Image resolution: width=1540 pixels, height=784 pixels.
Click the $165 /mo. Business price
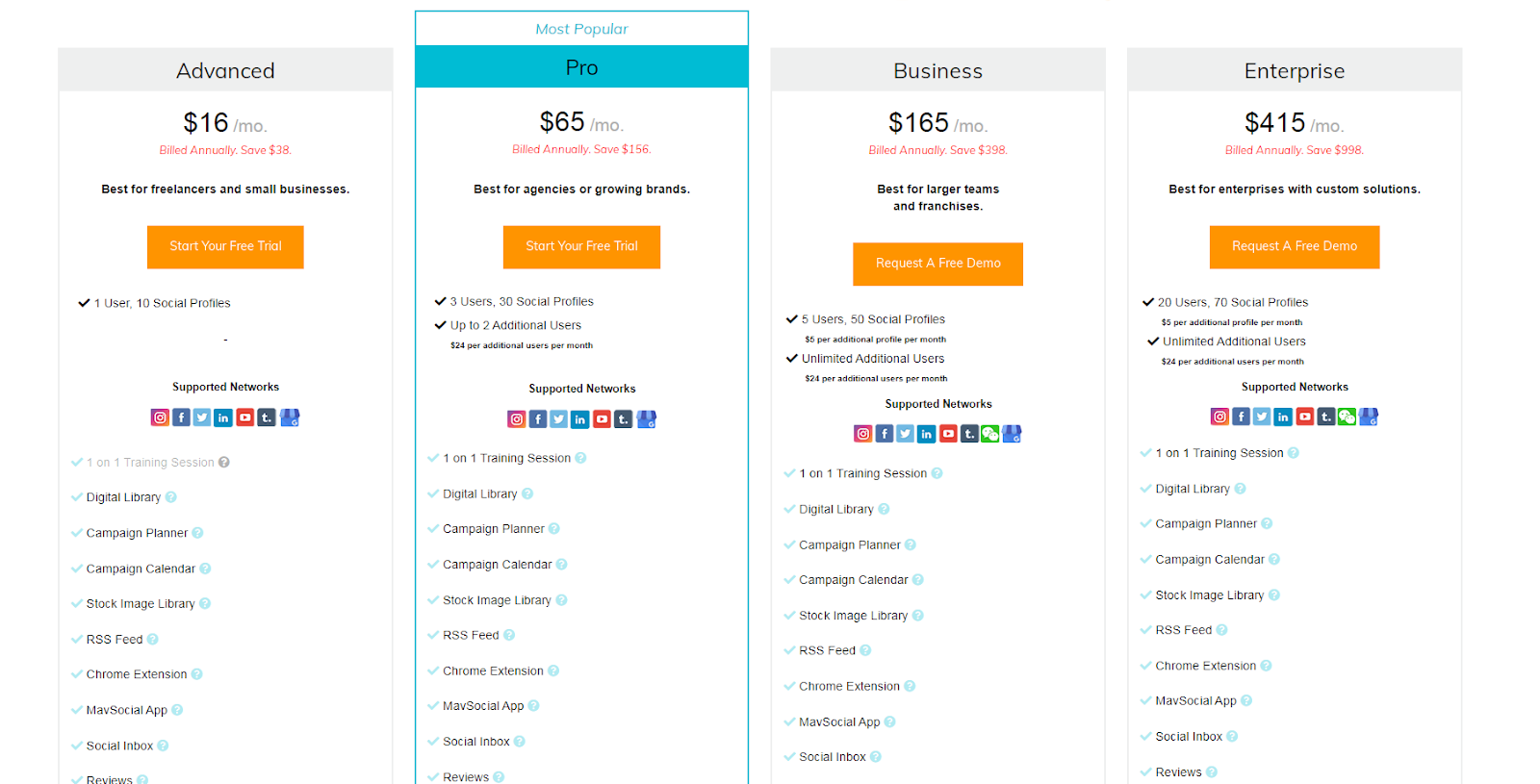[938, 123]
